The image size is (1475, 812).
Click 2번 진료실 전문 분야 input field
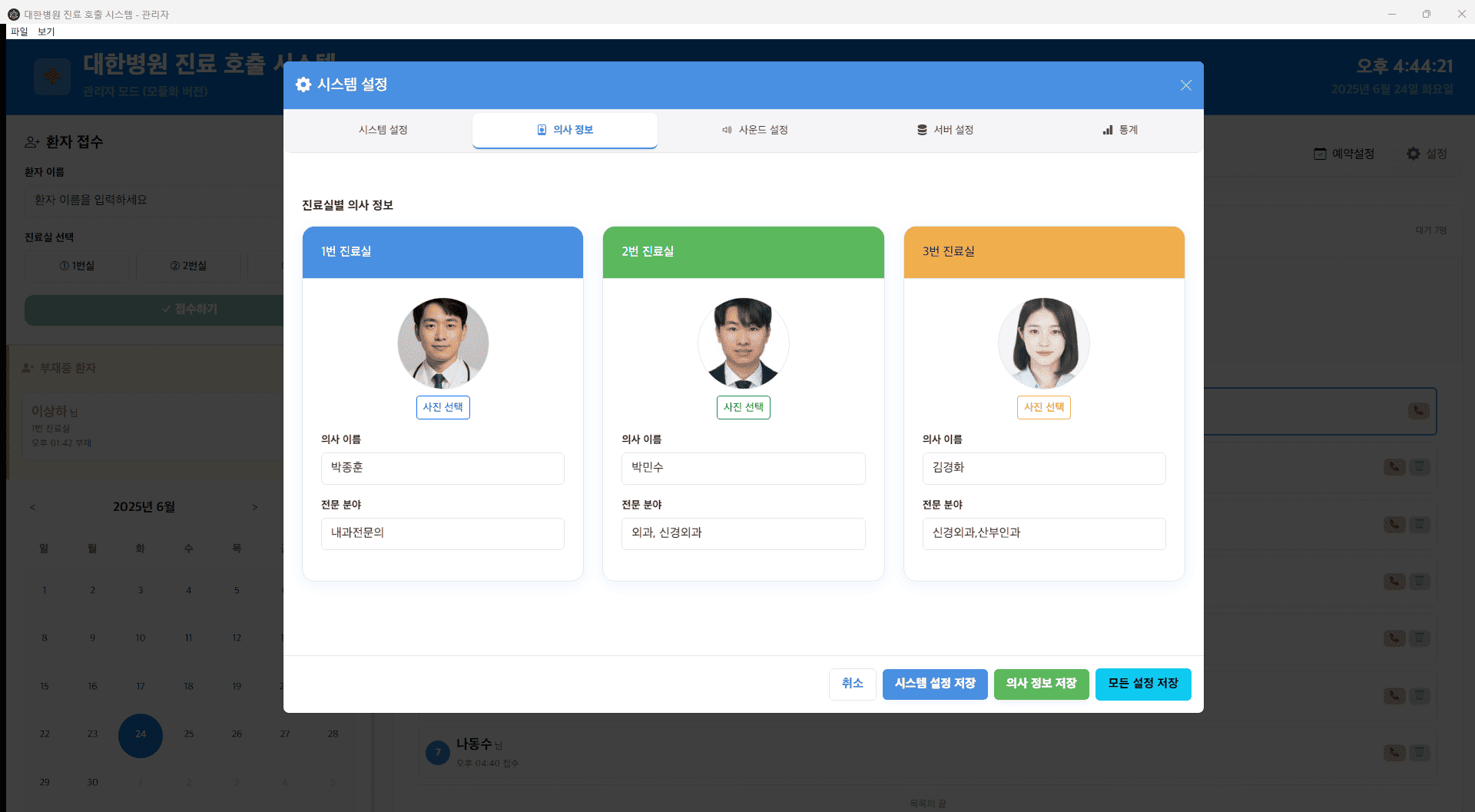click(743, 533)
